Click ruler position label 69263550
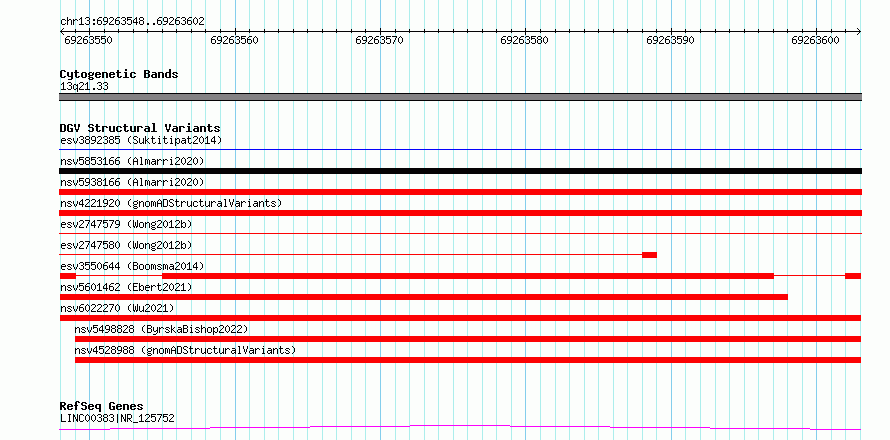The image size is (890, 440). (89, 40)
